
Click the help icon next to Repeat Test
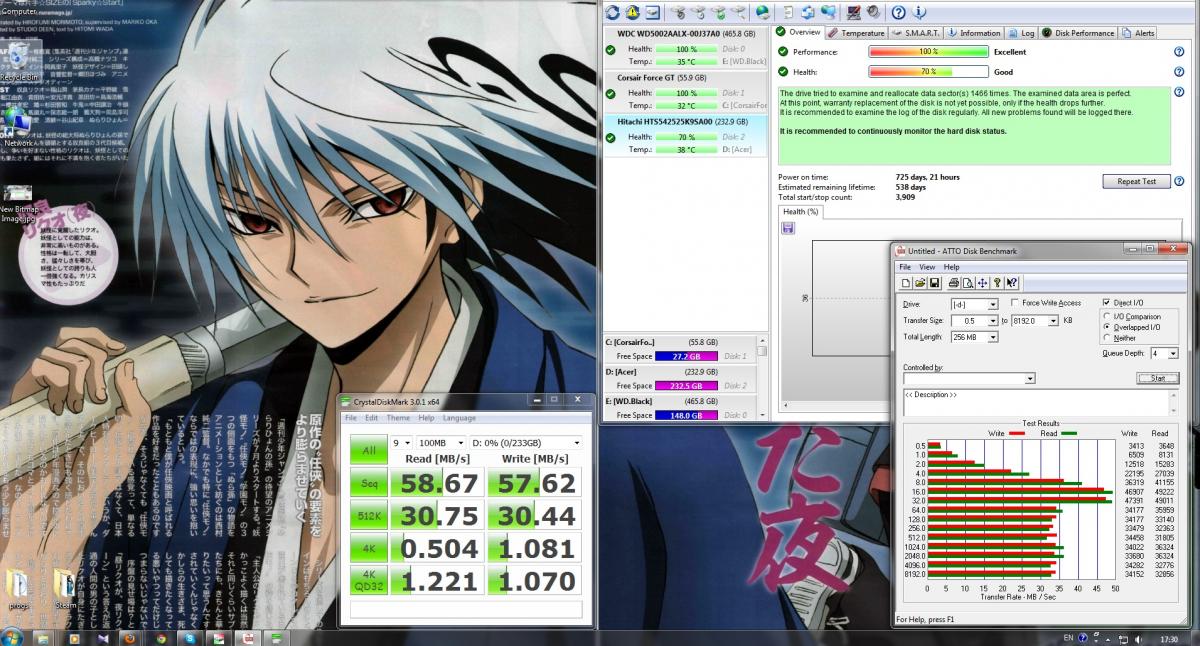pos(1179,181)
